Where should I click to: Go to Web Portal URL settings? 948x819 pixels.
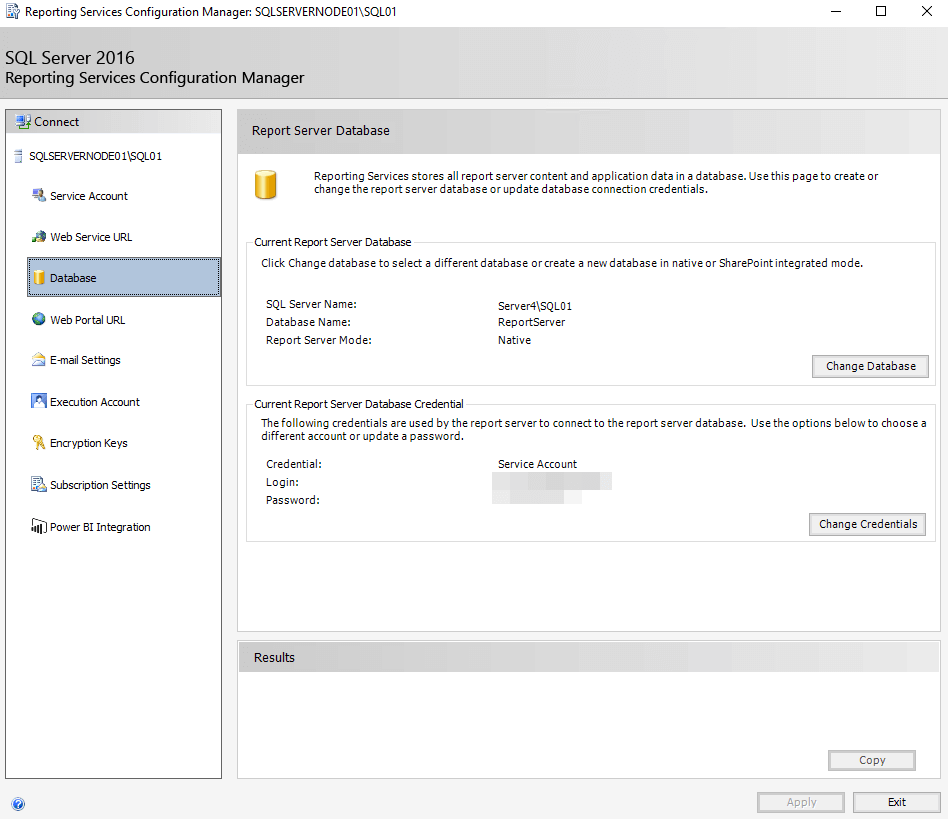tap(88, 320)
